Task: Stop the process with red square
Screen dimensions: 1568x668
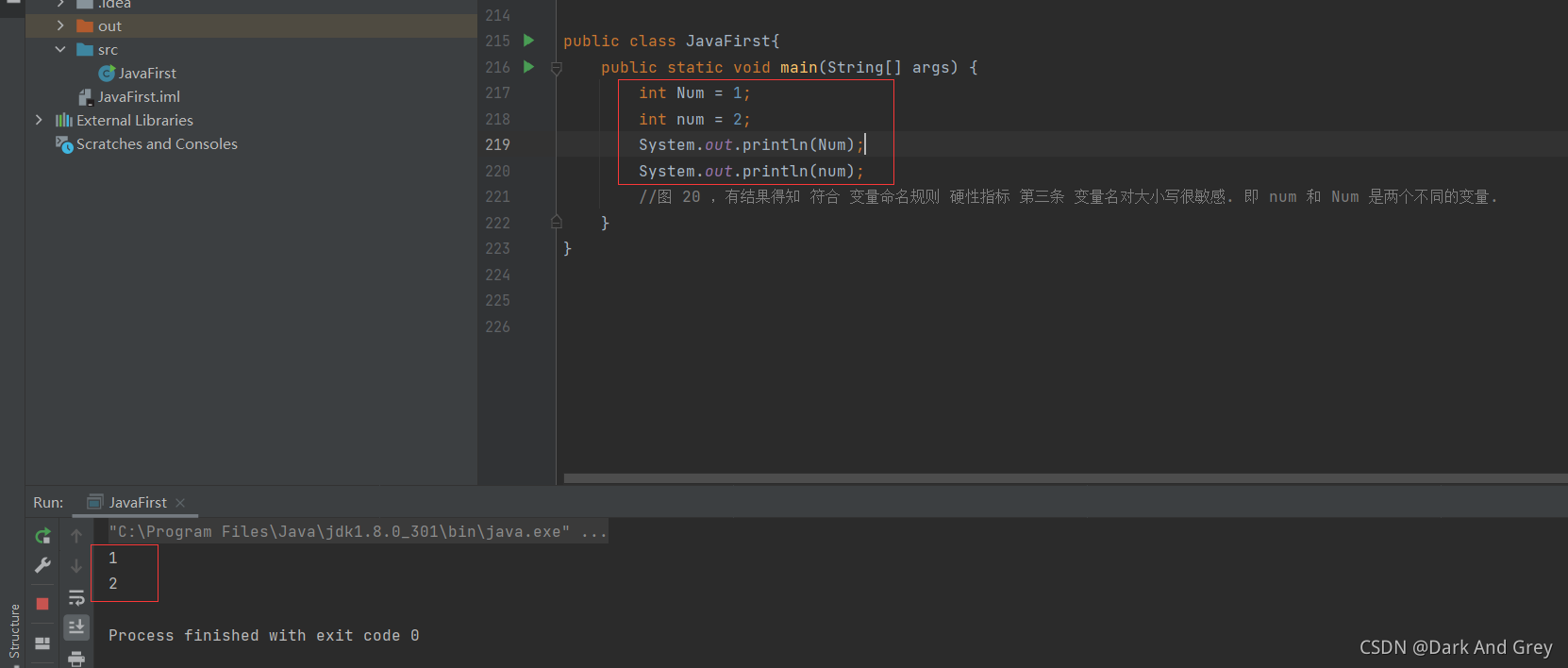Action: tap(42, 604)
